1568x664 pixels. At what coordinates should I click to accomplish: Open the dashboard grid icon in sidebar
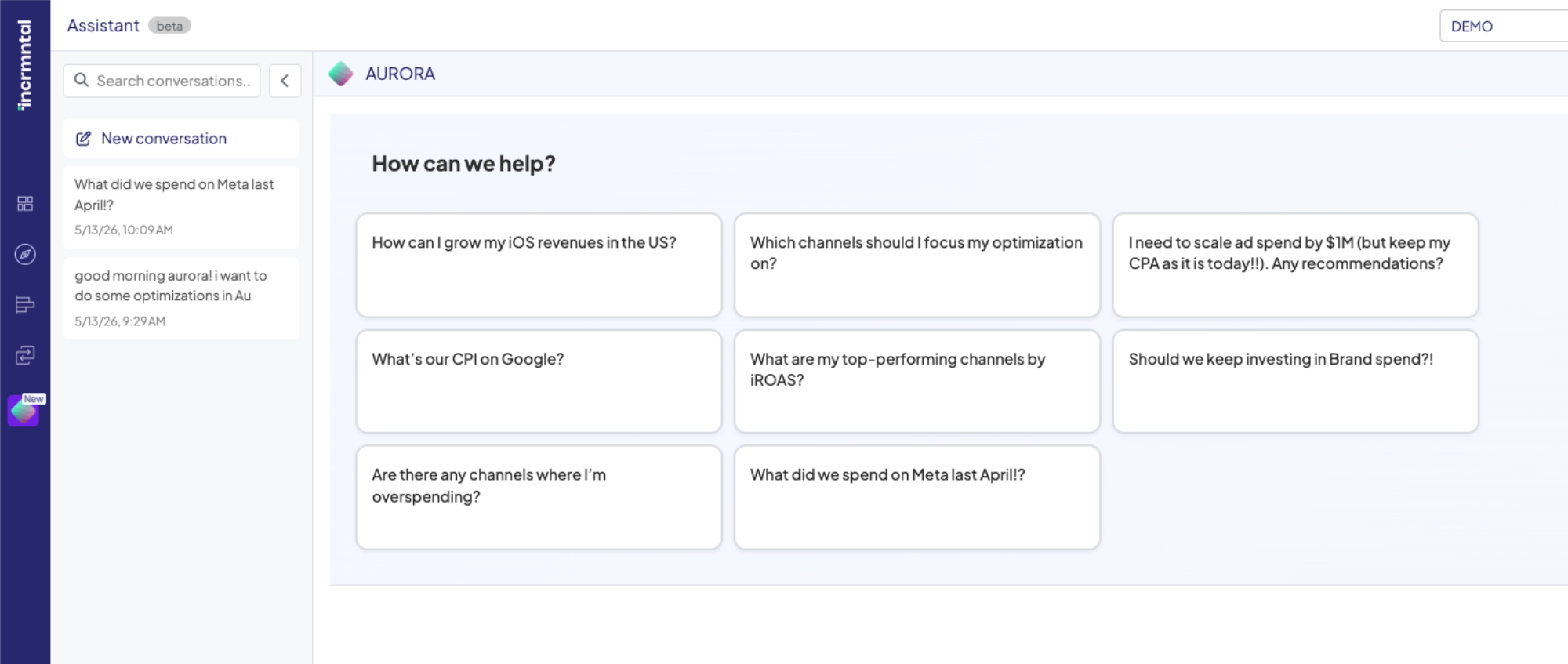coord(25,204)
